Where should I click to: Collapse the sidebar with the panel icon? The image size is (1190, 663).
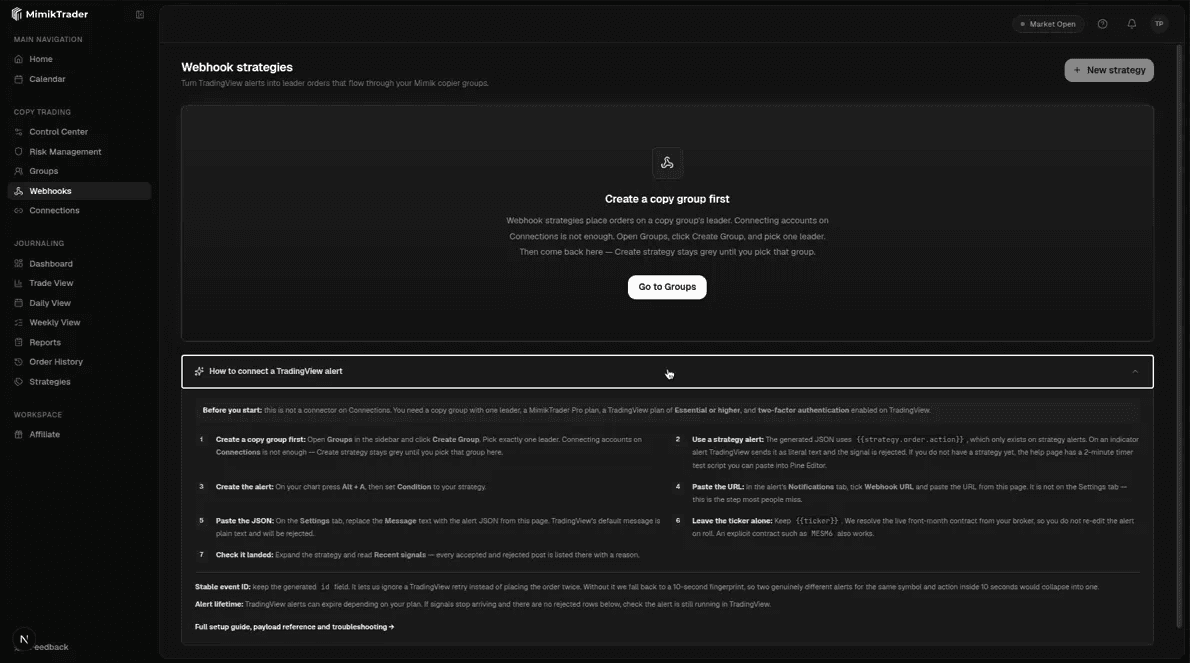click(x=140, y=14)
